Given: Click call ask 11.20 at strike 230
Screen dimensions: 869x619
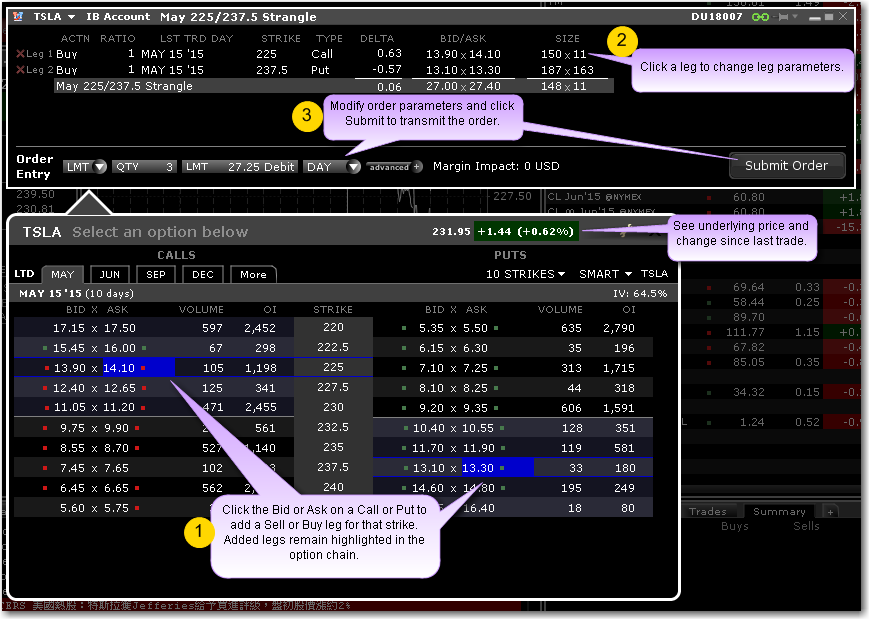Looking at the screenshot, I should (x=119, y=407).
